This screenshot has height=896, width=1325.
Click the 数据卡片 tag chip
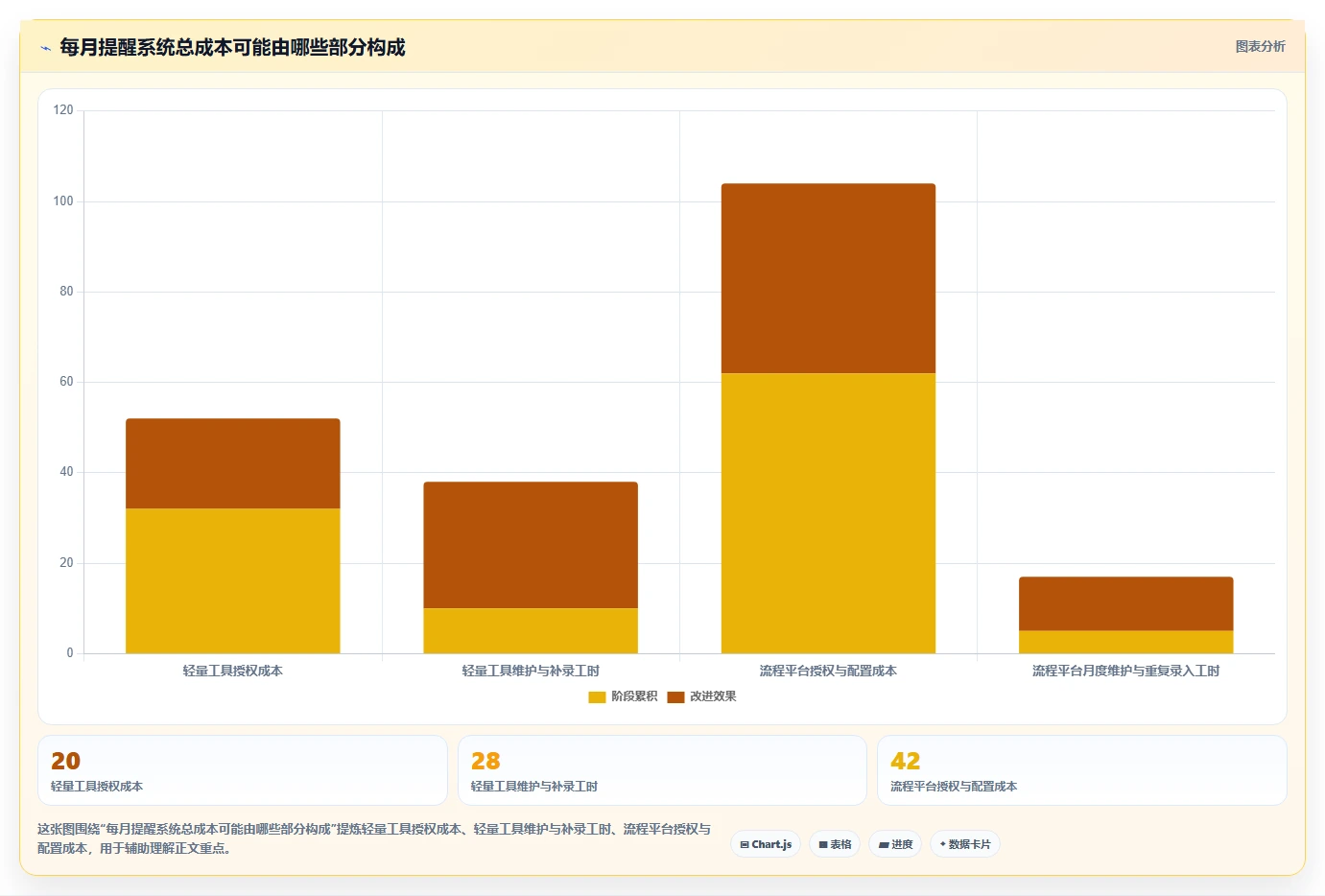click(965, 844)
